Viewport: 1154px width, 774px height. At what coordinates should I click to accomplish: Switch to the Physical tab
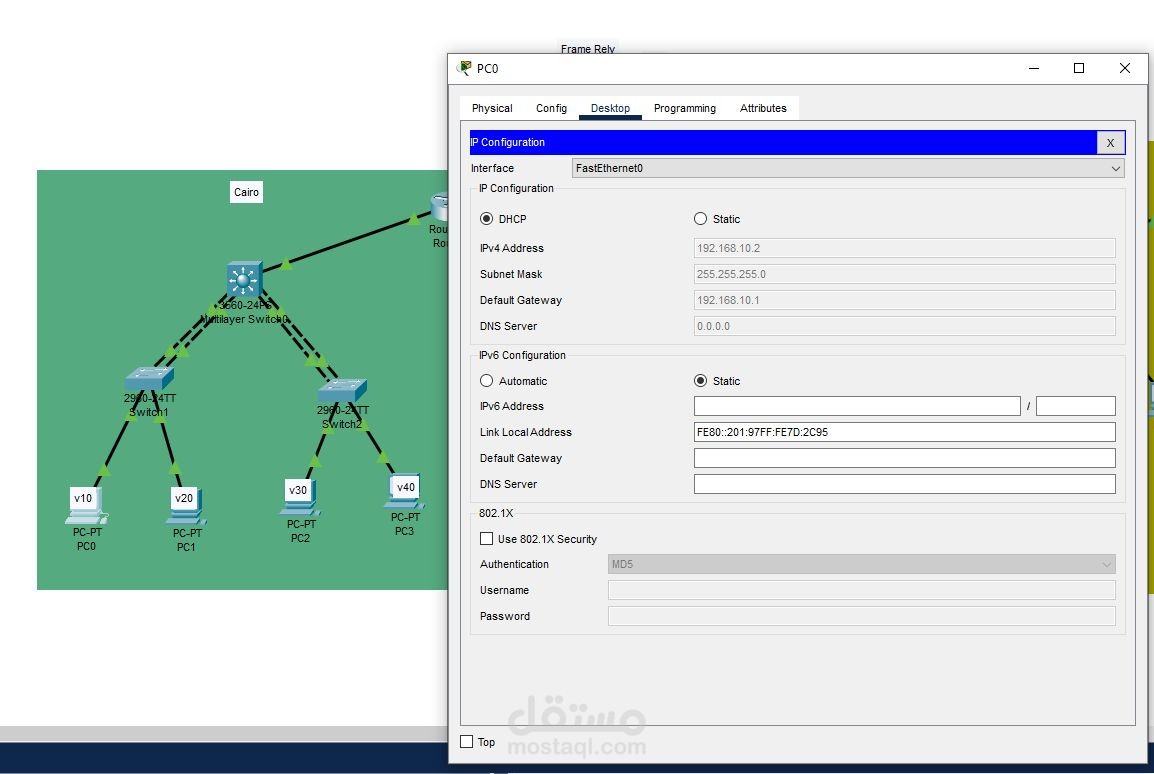click(x=492, y=108)
